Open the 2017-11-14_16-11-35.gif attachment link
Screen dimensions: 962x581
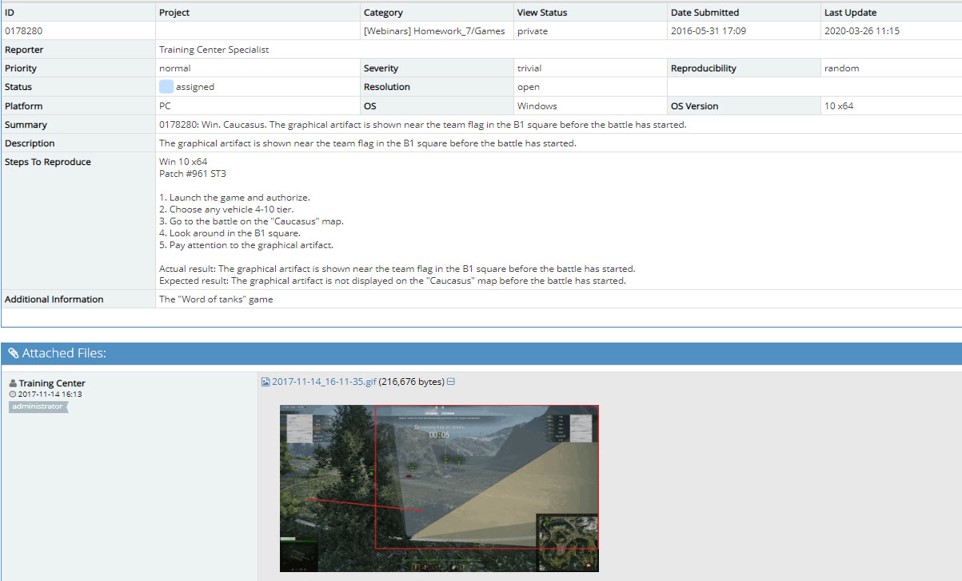point(324,382)
